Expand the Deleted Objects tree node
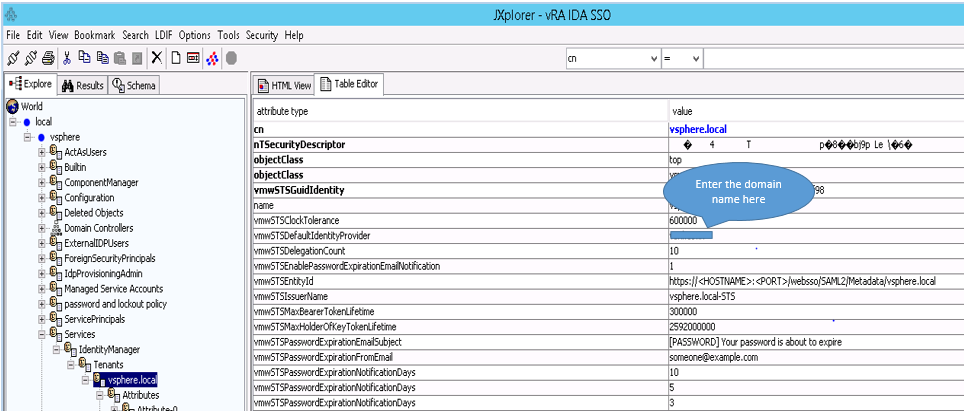 (42, 213)
